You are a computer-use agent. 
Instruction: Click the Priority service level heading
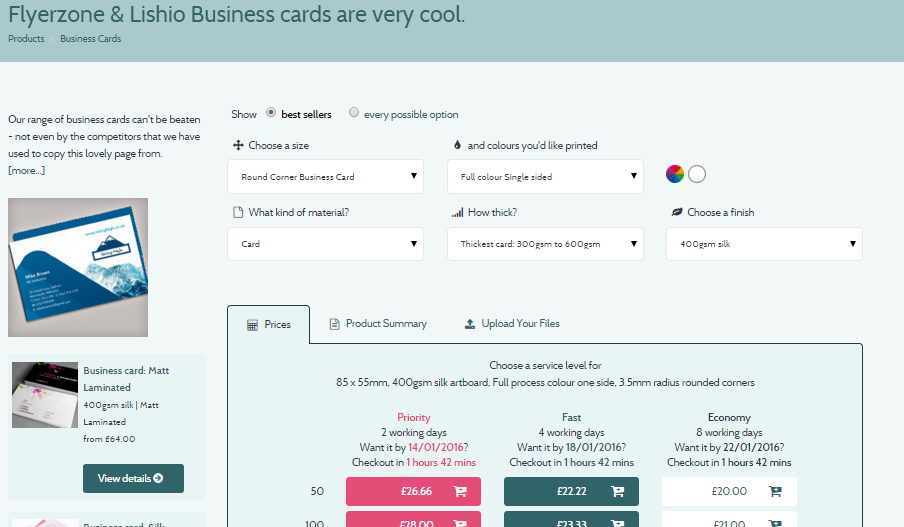point(413,417)
